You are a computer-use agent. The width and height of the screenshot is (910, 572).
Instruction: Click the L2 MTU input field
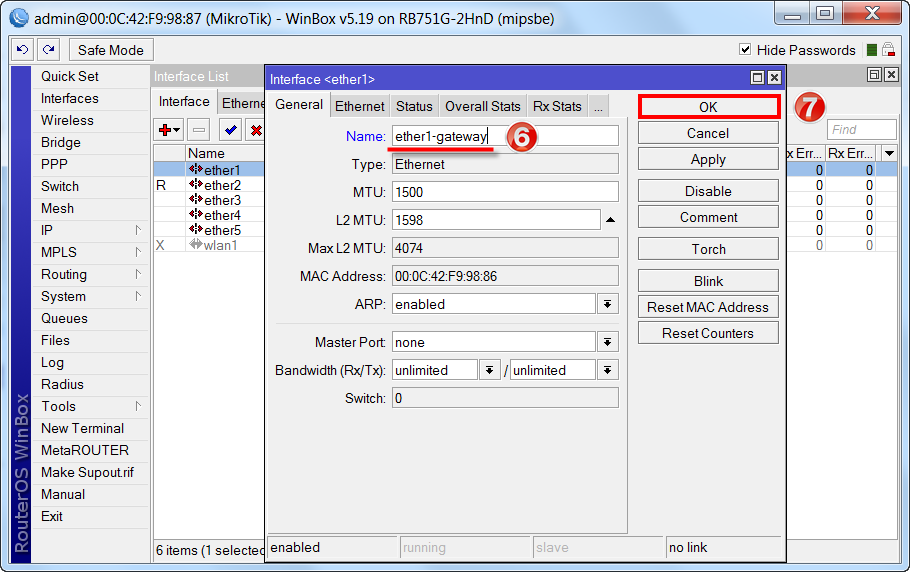point(496,220)
